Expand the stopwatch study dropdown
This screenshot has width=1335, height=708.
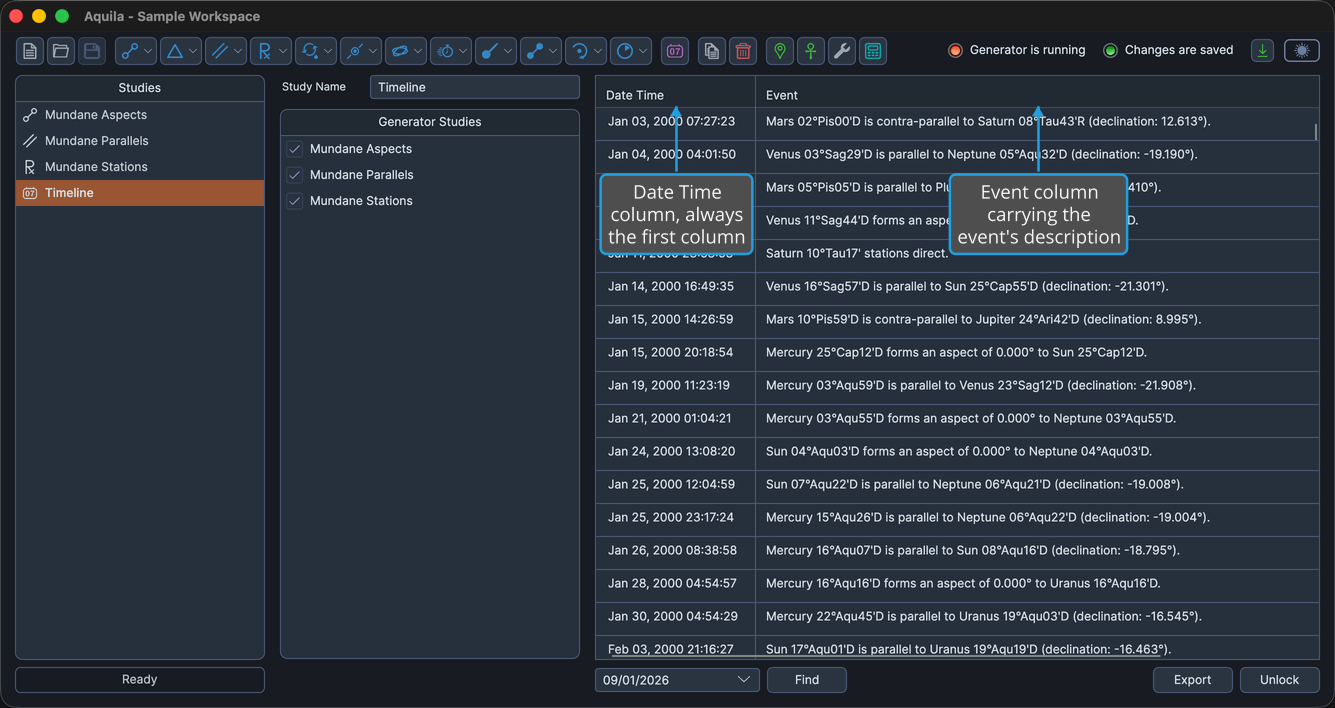(451, 51)
